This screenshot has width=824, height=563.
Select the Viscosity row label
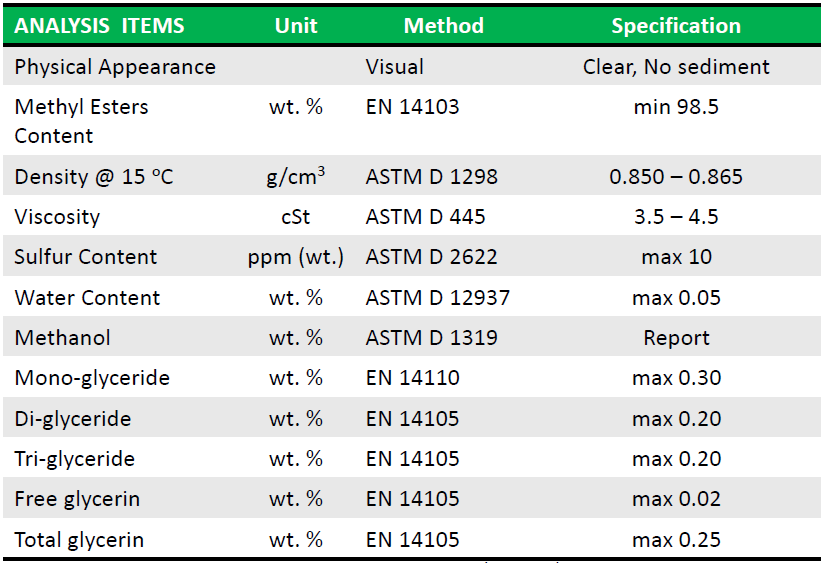coord(57,217)
